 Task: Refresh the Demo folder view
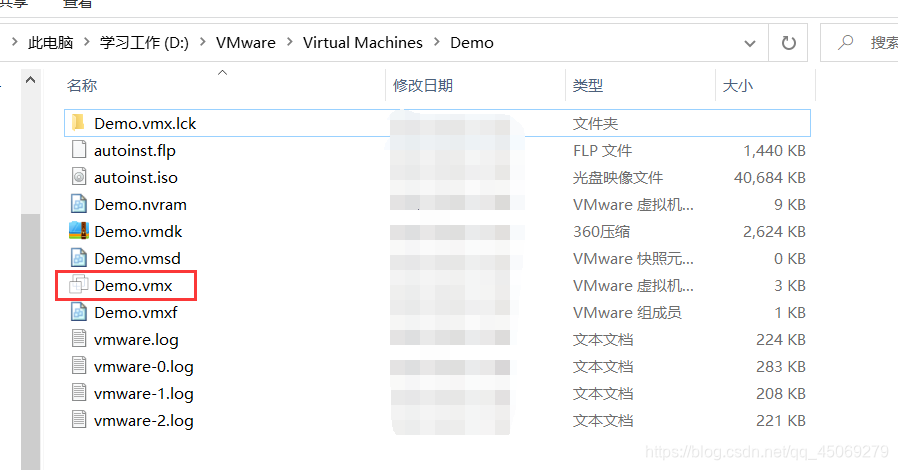[789, 43]
